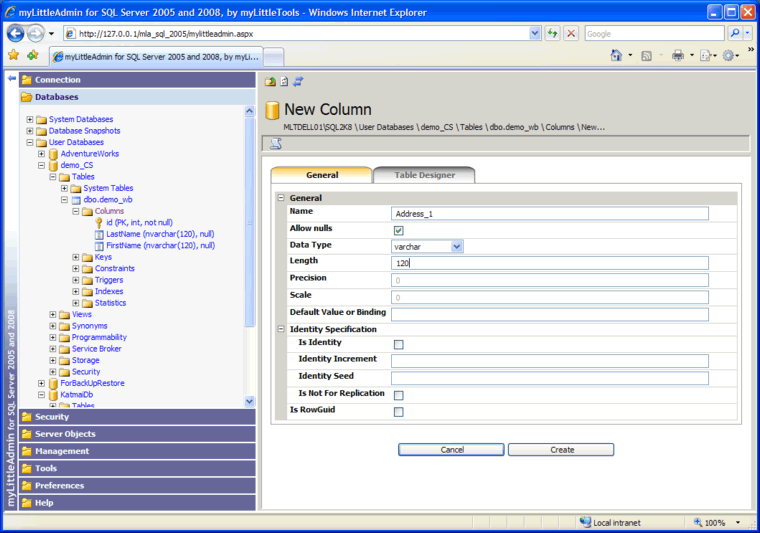Open the Help panel section
Image resolution: width=760 pixels, height=533 pixels.
coord(137,502)
